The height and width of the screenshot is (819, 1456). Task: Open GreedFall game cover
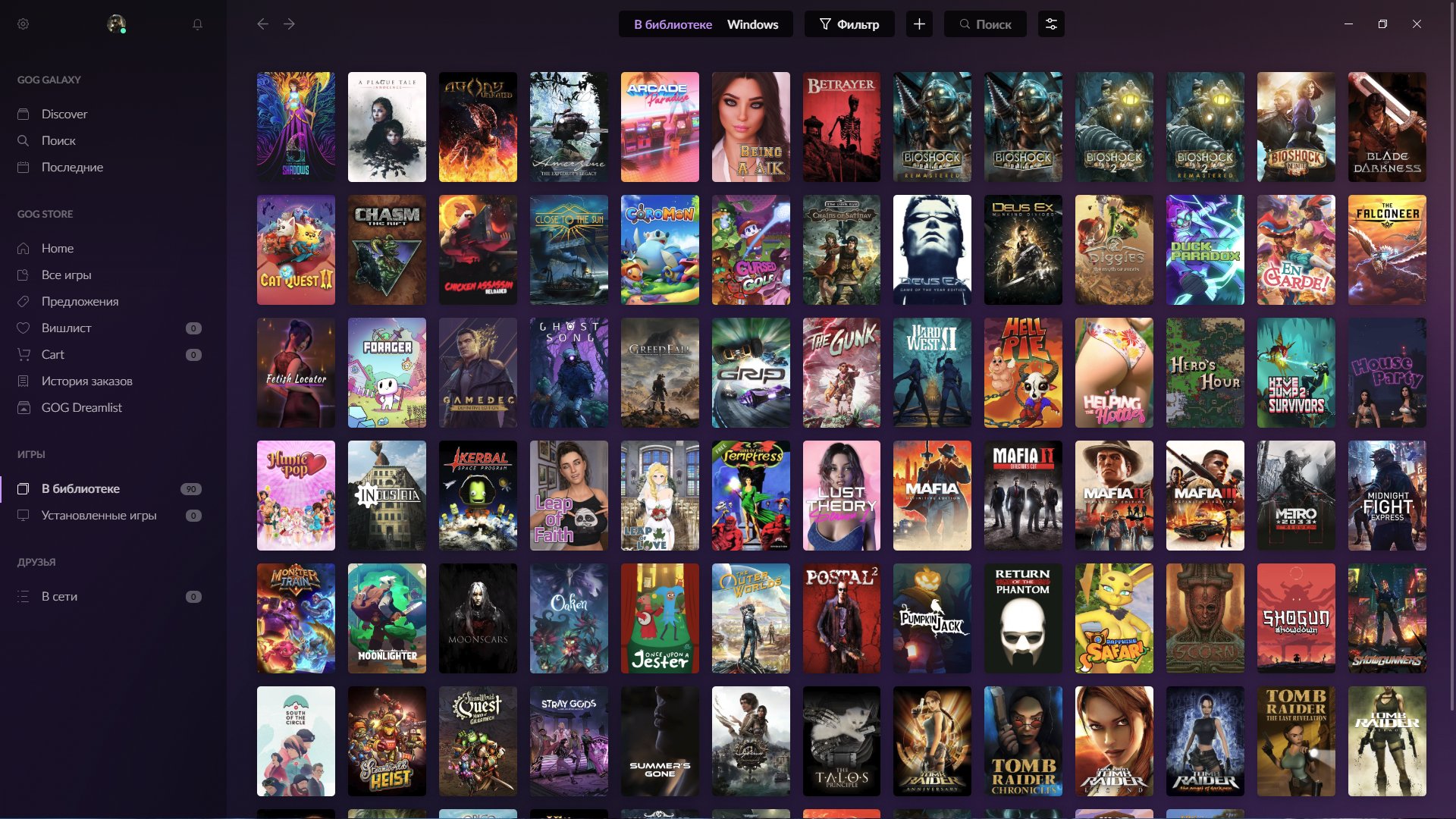tap(660, 372)
